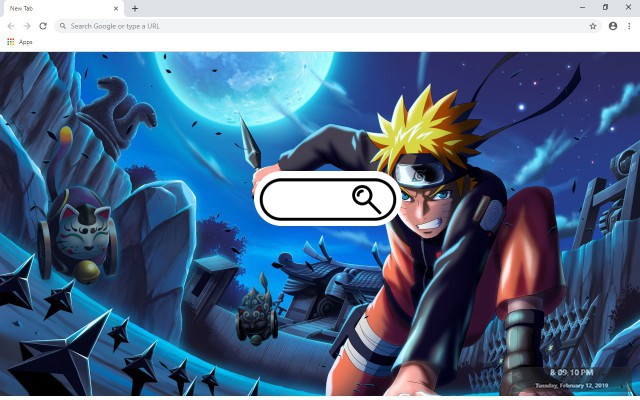640x400 pixels.
Task: Close the Chrome window
Action: 628,7
